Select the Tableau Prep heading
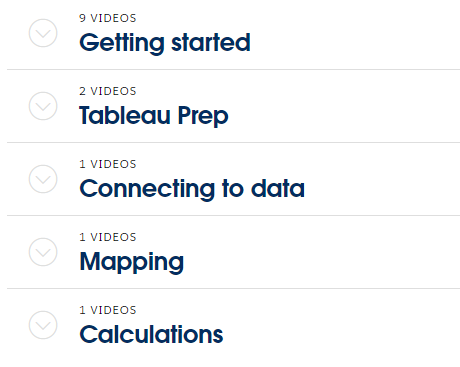 click(154, 116)
